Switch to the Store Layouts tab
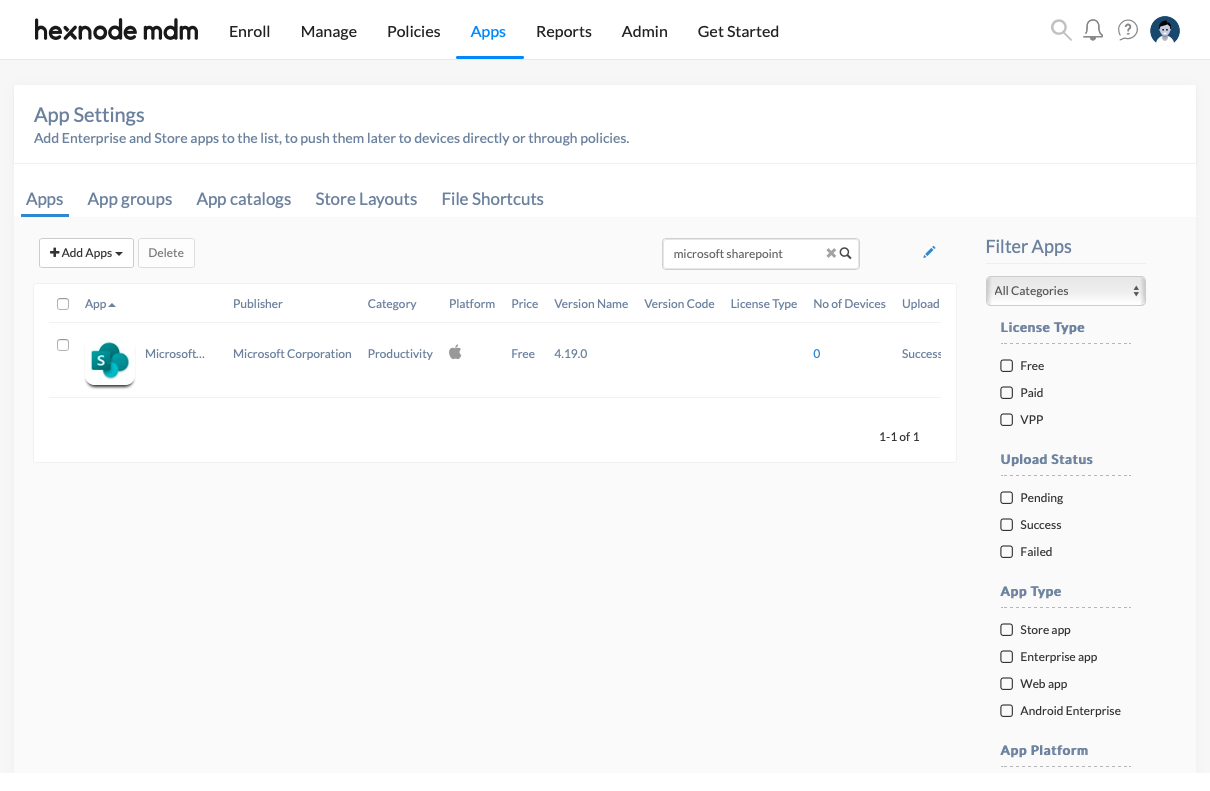This screenshot has width=1210, height=791. coord(366,199)
